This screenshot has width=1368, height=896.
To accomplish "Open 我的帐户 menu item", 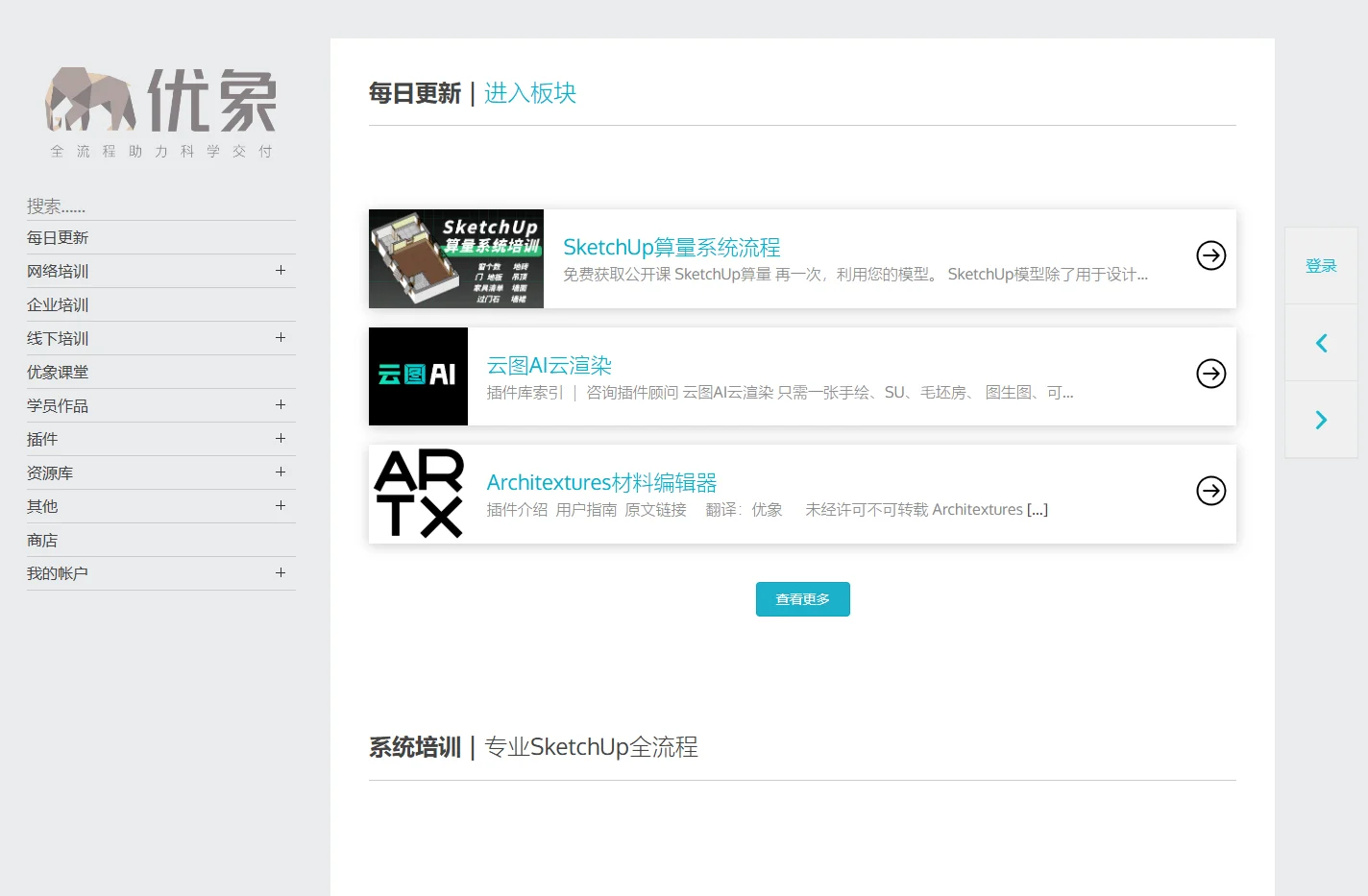I will click(x=58, y=573).
